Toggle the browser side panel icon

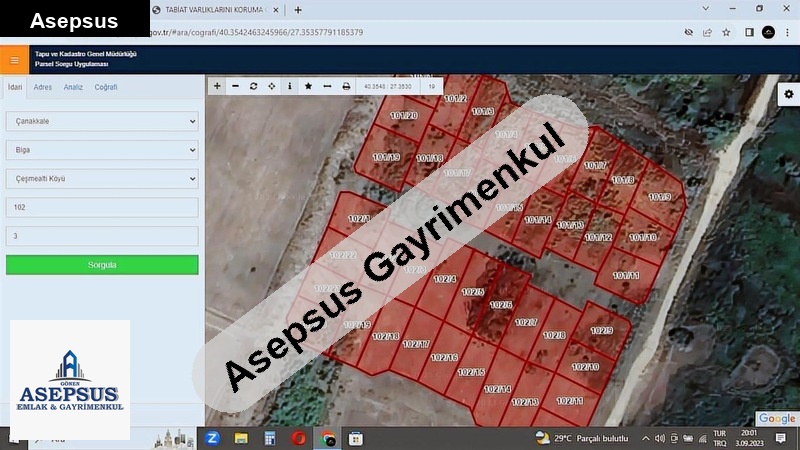click(x=749, y=32)
